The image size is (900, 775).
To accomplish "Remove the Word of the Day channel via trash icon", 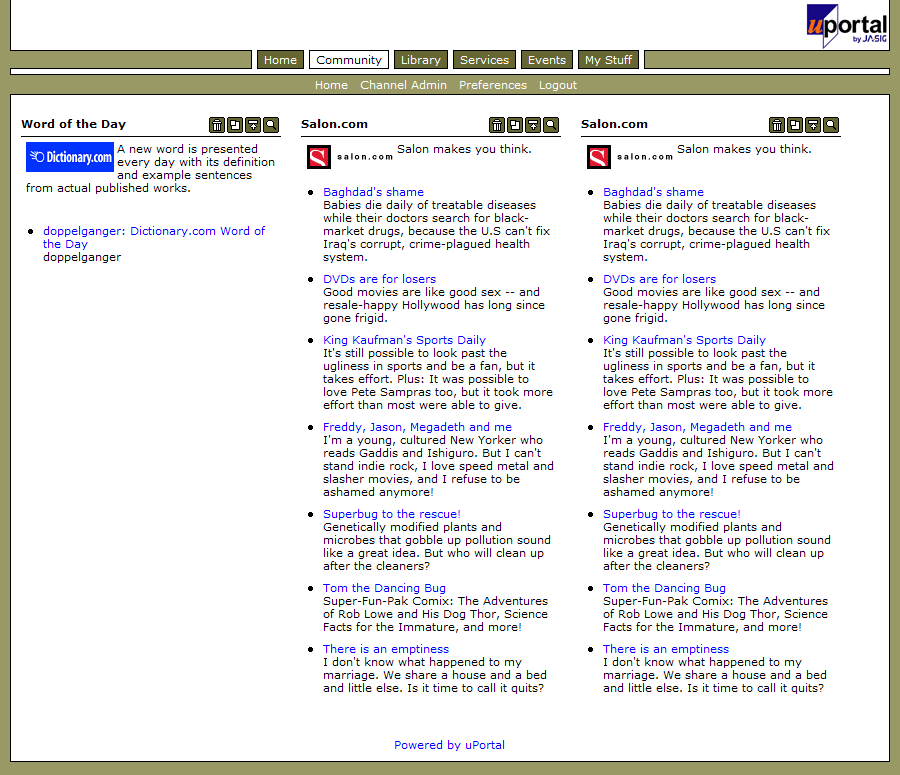I will coord(217,125).
